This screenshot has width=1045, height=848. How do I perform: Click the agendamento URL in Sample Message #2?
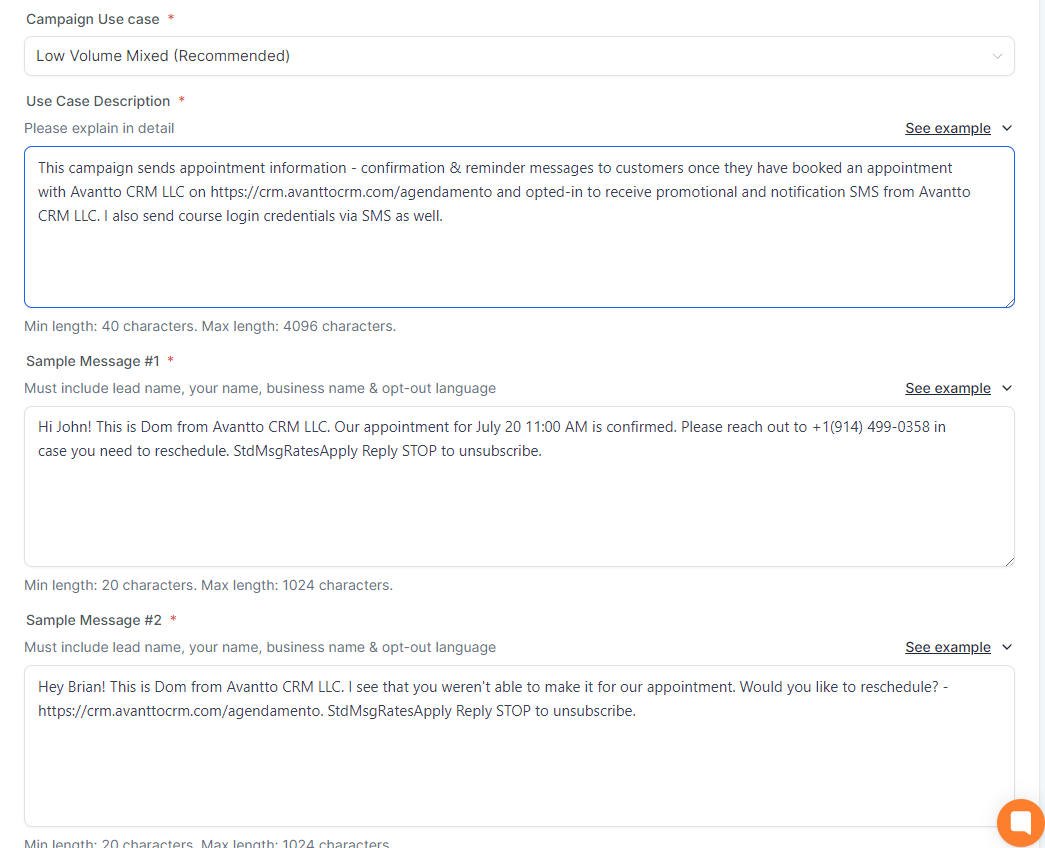tap(179, 711)
